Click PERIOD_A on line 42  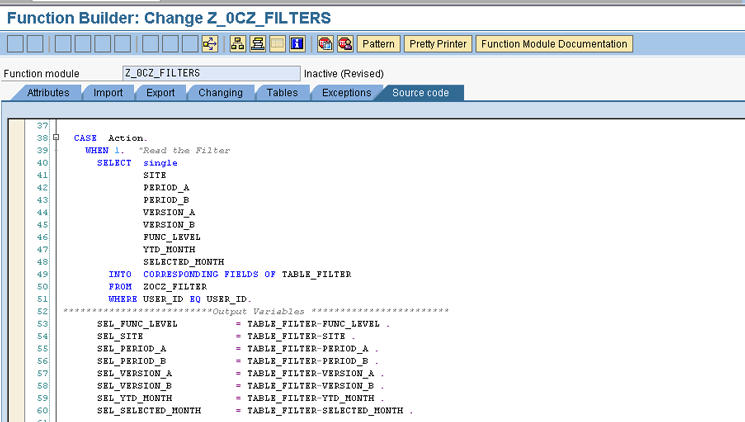pos(166,188)
